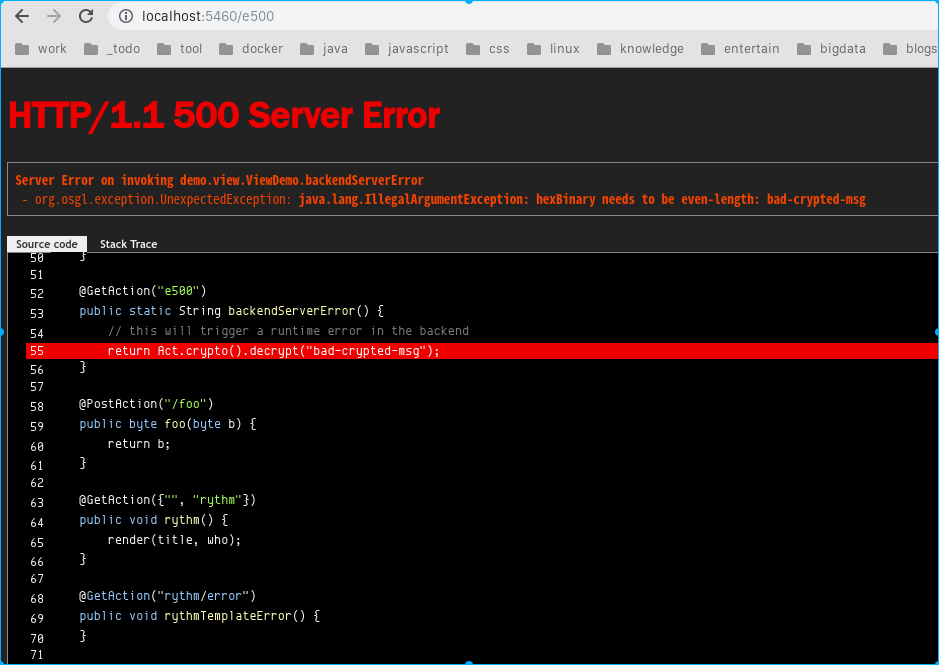The width and height of the screenshot is (939, 665).
Task: Open the docker bookmark folder
Action: (250, 48)
